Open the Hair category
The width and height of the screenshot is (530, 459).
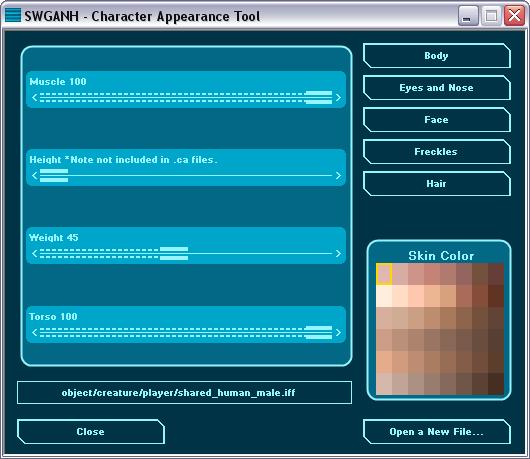coord(436,184)
